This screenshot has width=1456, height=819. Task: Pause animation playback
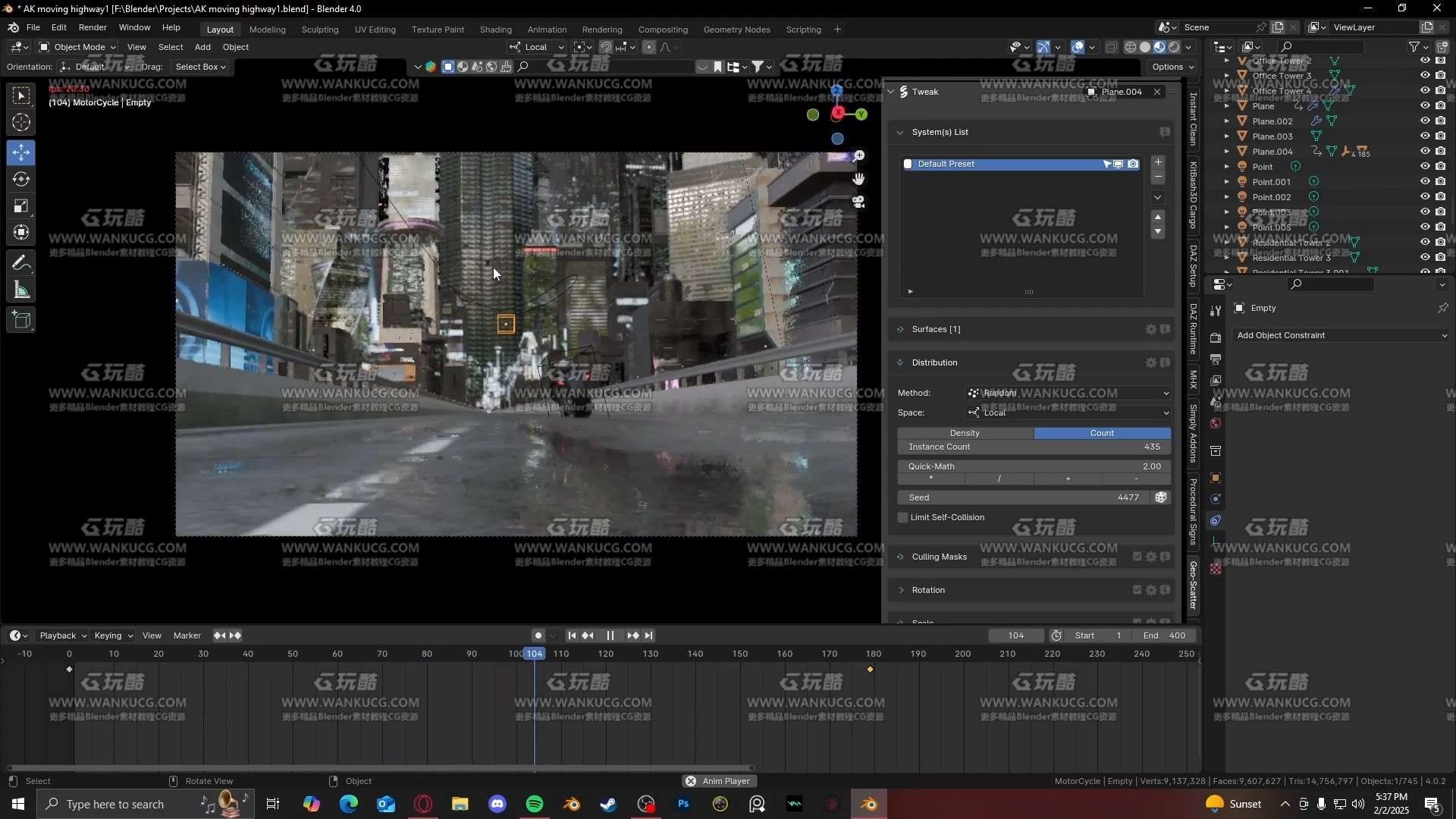(x=610, y=635)
